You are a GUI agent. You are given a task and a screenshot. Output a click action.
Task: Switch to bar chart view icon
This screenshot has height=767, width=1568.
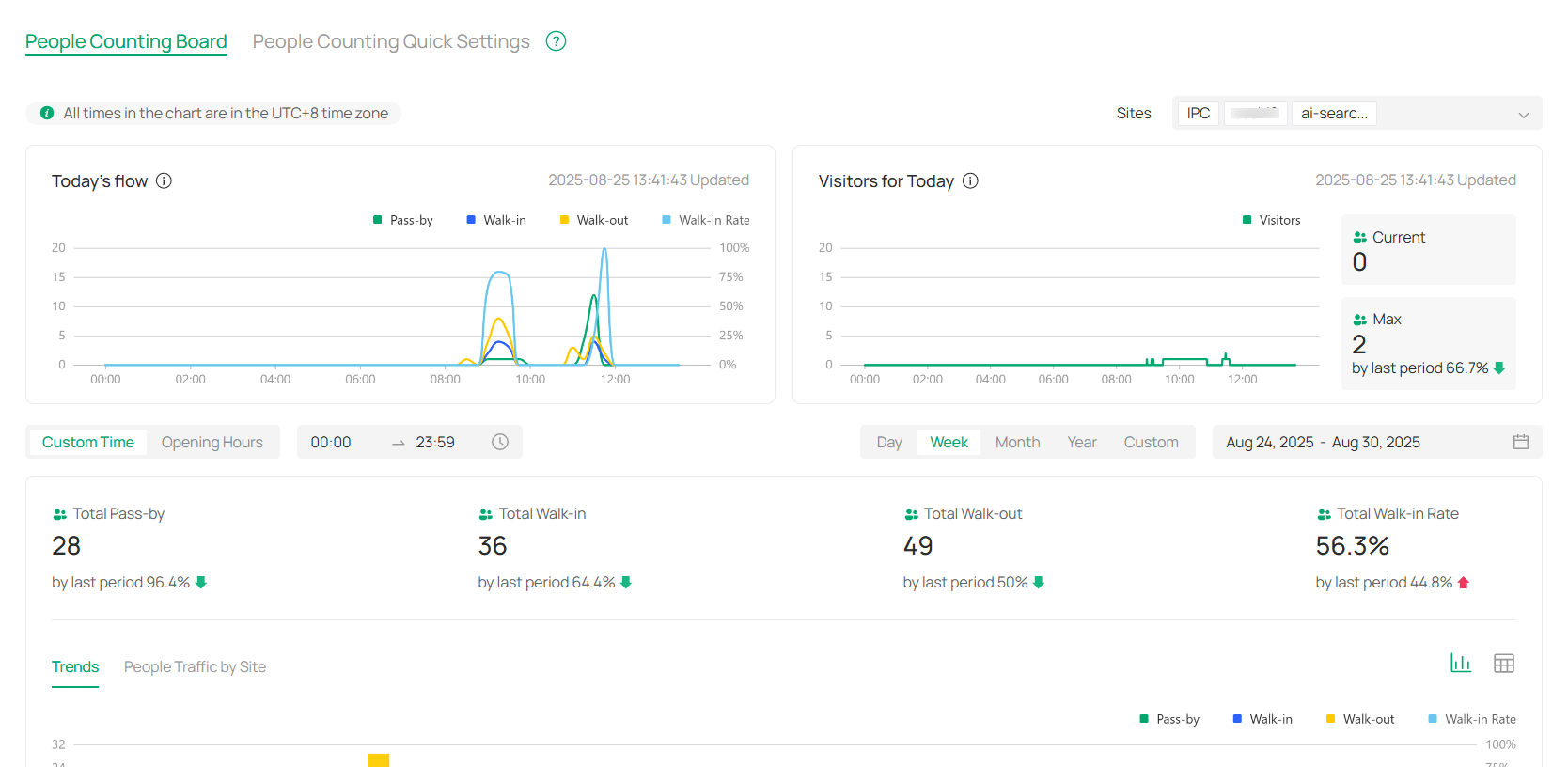(1460, 663)
